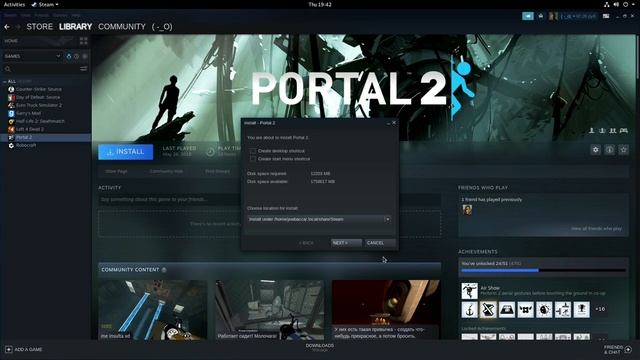Click the blue Install button
The width and height of the screenshot is (640, 360).
coord(126,152)
